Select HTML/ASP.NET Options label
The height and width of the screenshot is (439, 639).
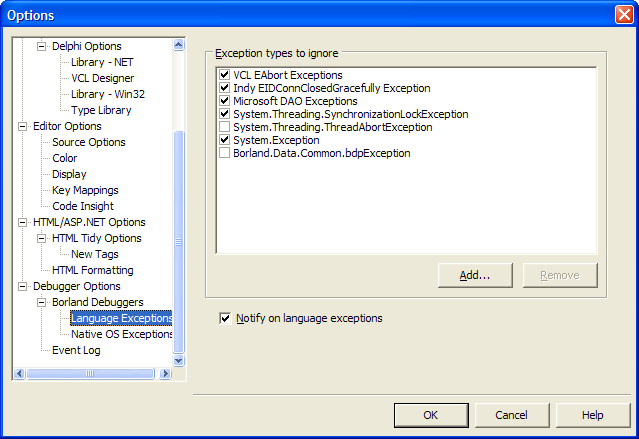coord(89,222)
